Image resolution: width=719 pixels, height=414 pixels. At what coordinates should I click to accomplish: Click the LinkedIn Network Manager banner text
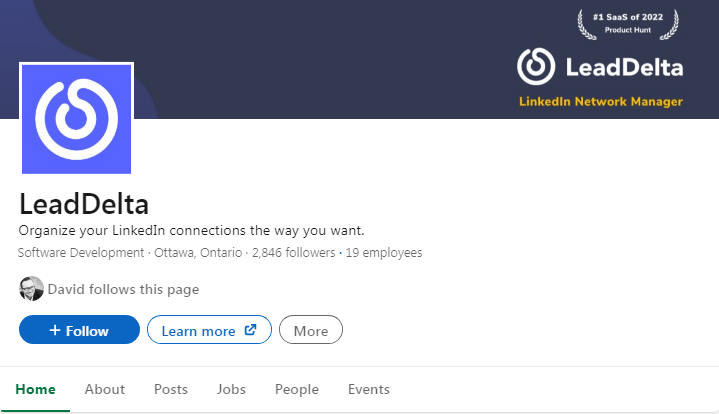[601, 102]
